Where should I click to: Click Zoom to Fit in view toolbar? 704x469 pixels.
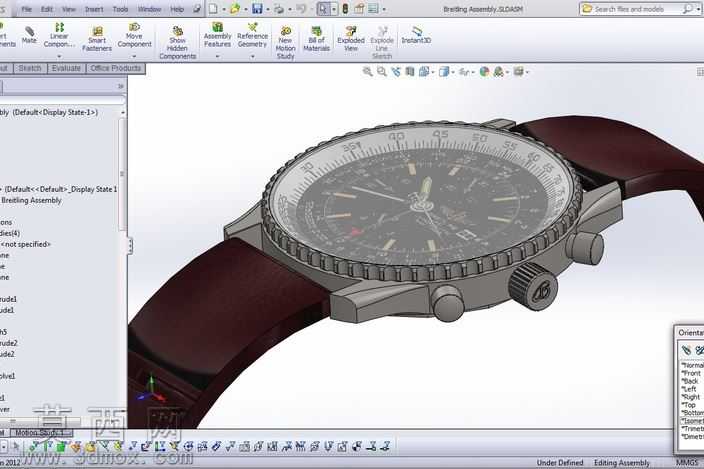point(367,72)
